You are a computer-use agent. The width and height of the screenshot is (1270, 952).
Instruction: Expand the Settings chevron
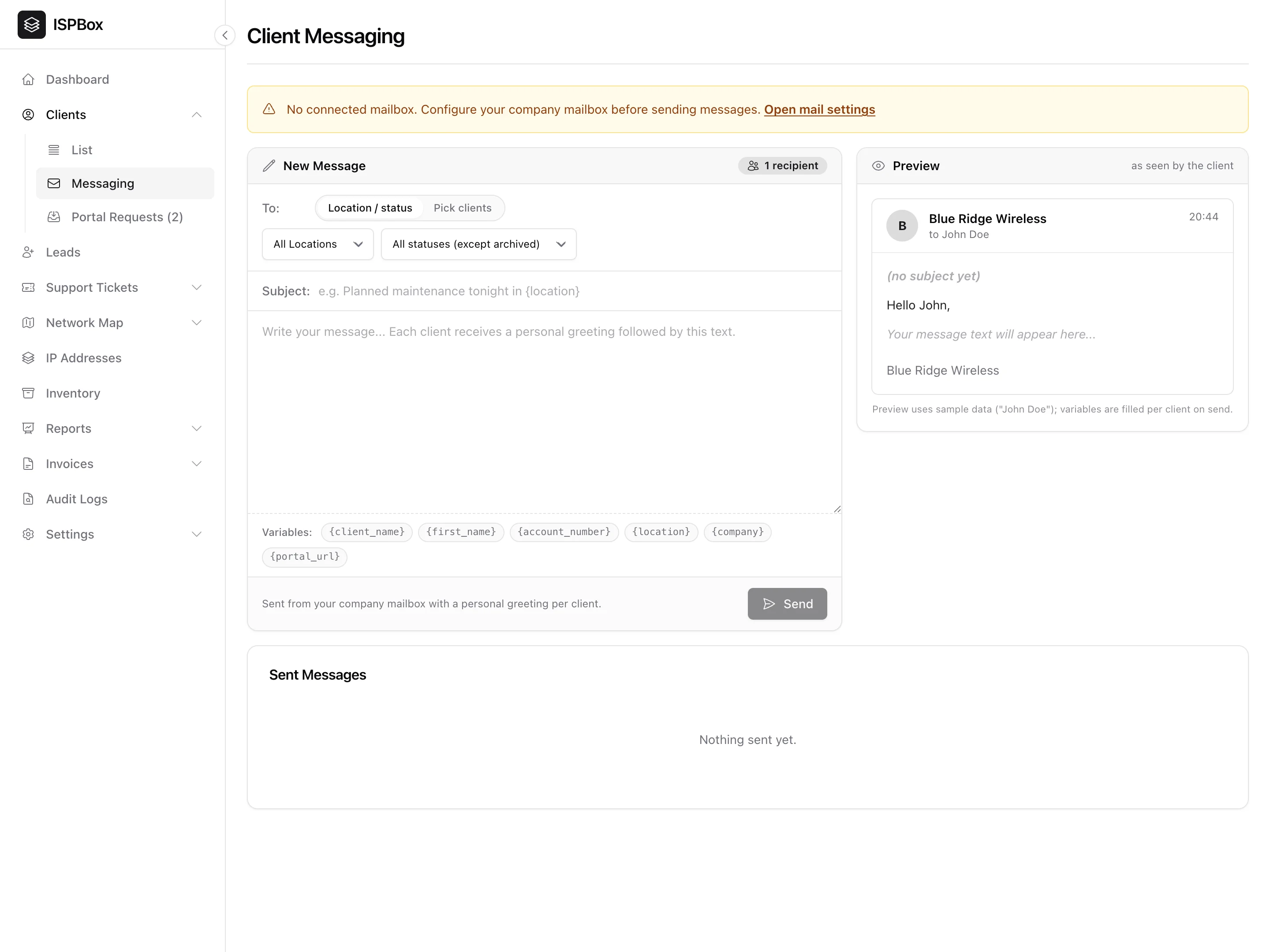click(196, 534)
